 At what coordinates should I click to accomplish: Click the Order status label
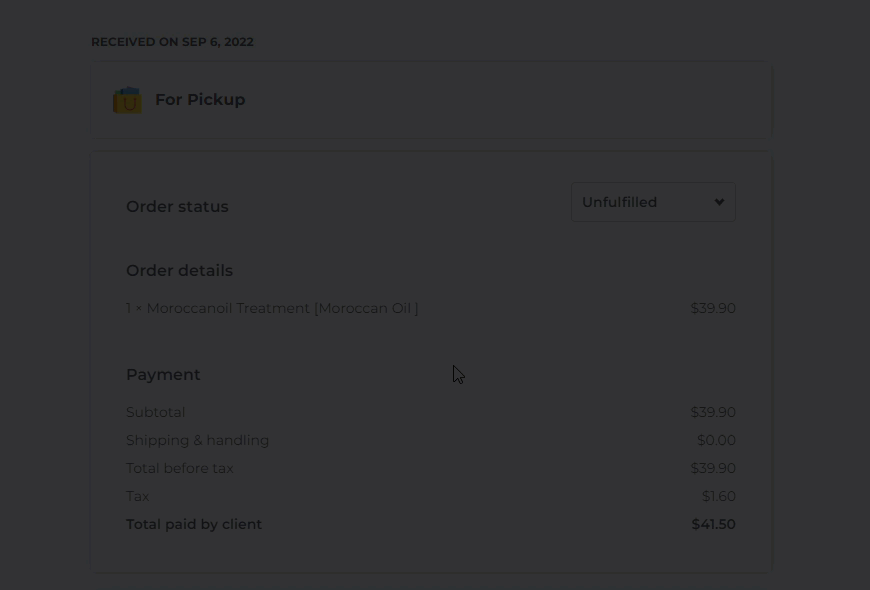pyautogui.click(x=177, y=206)
